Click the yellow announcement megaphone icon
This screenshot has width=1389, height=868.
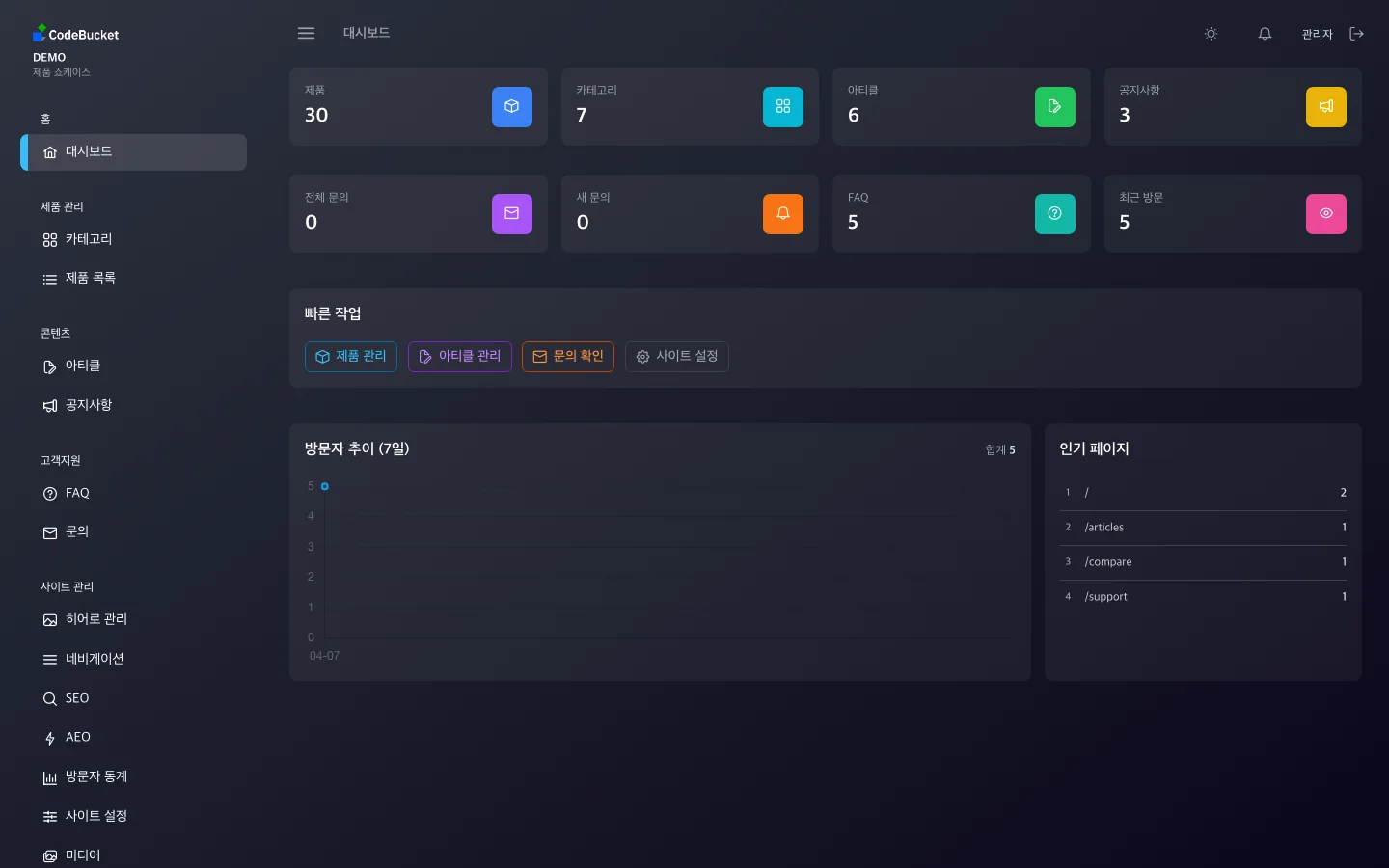(x=1325, y=107)
